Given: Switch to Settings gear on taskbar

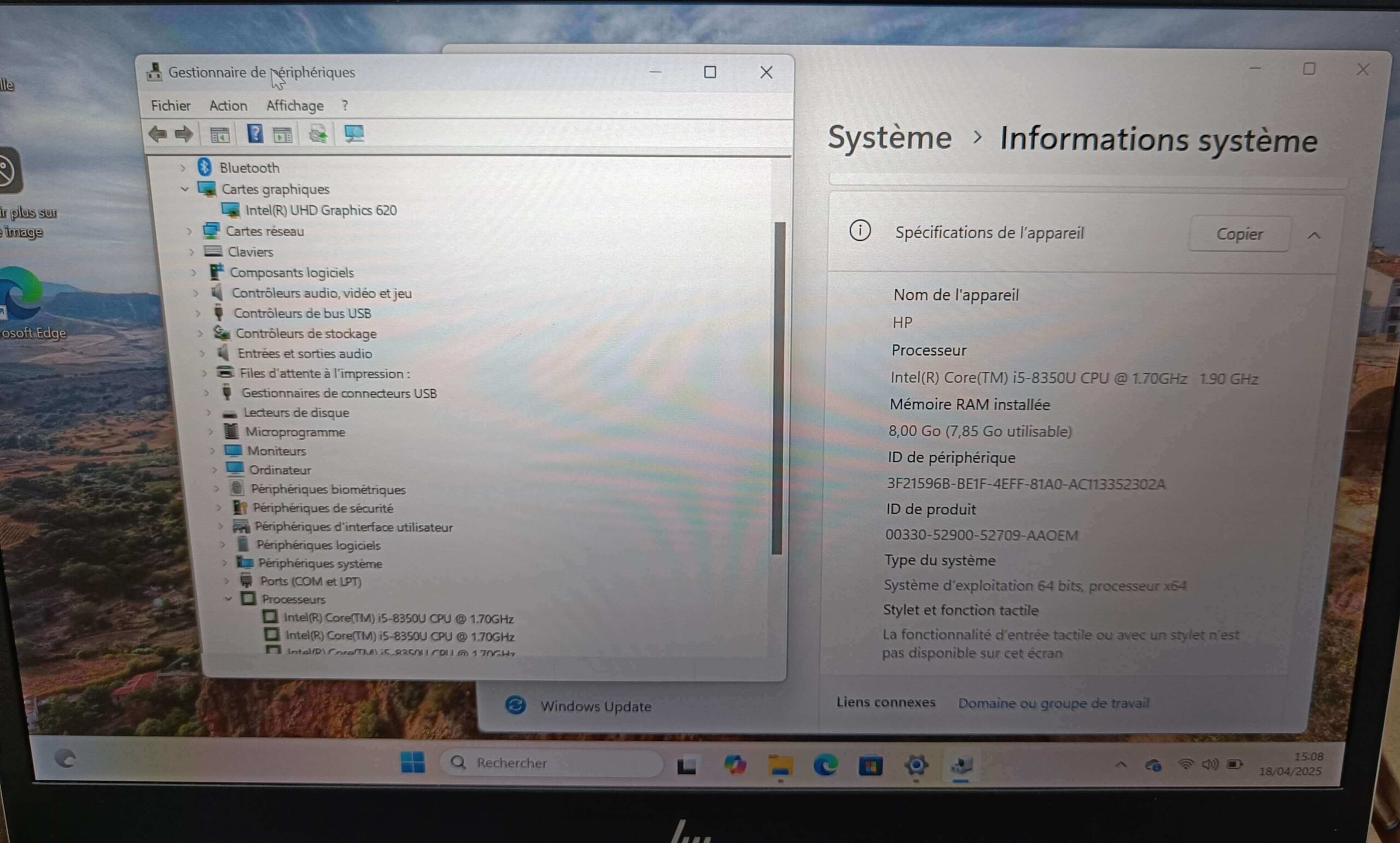Looking at the screenshot, I should (x=916, y=765).
